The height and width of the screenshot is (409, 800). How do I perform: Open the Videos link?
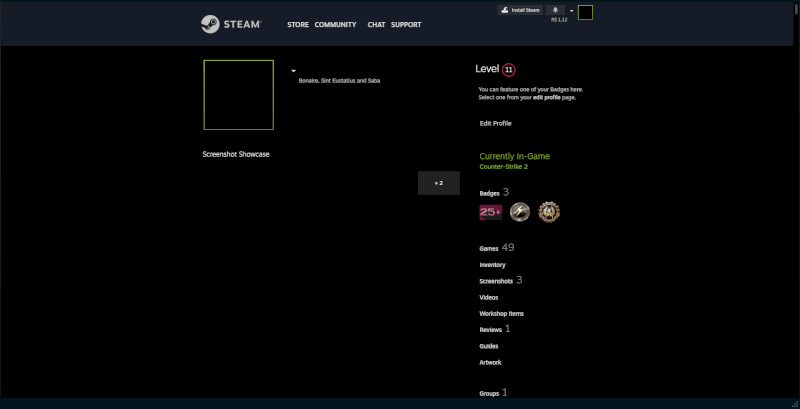click(489, 297)
